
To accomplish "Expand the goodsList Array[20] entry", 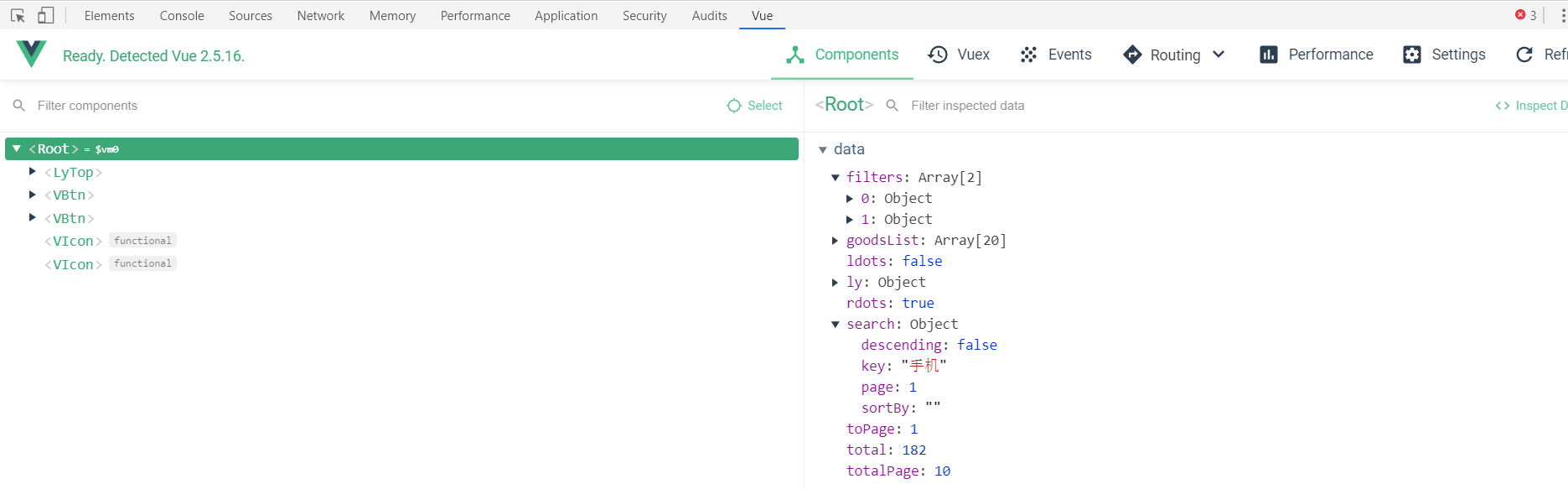I will [x=835, y=241].
